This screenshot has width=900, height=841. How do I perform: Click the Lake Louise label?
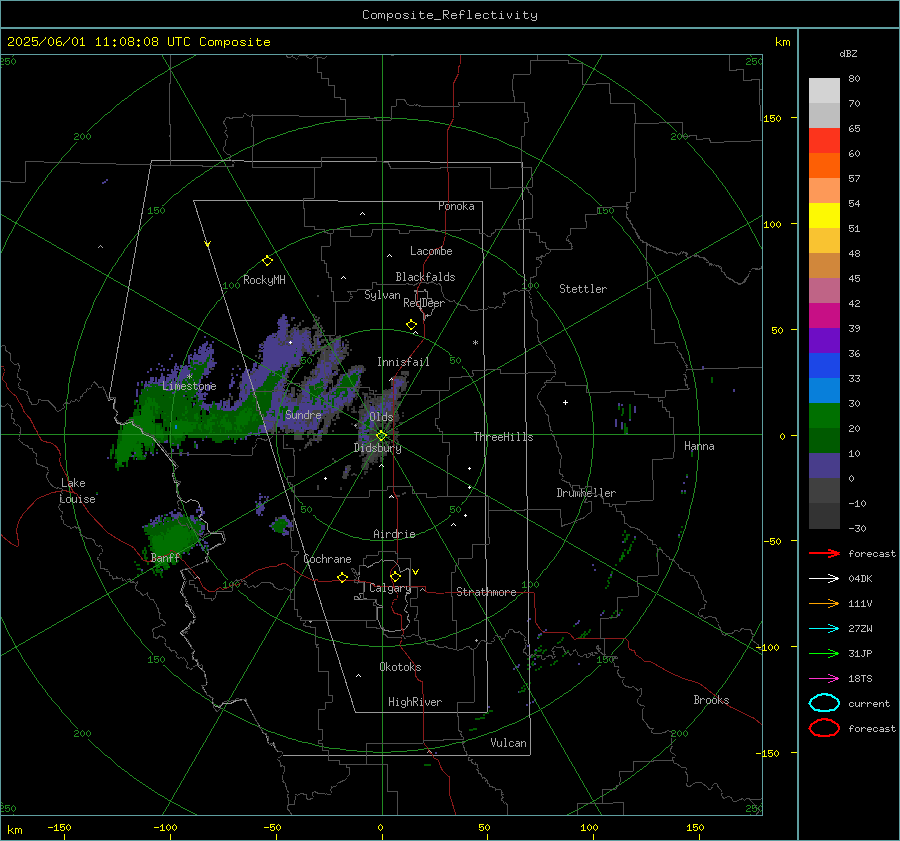point(77,491)
